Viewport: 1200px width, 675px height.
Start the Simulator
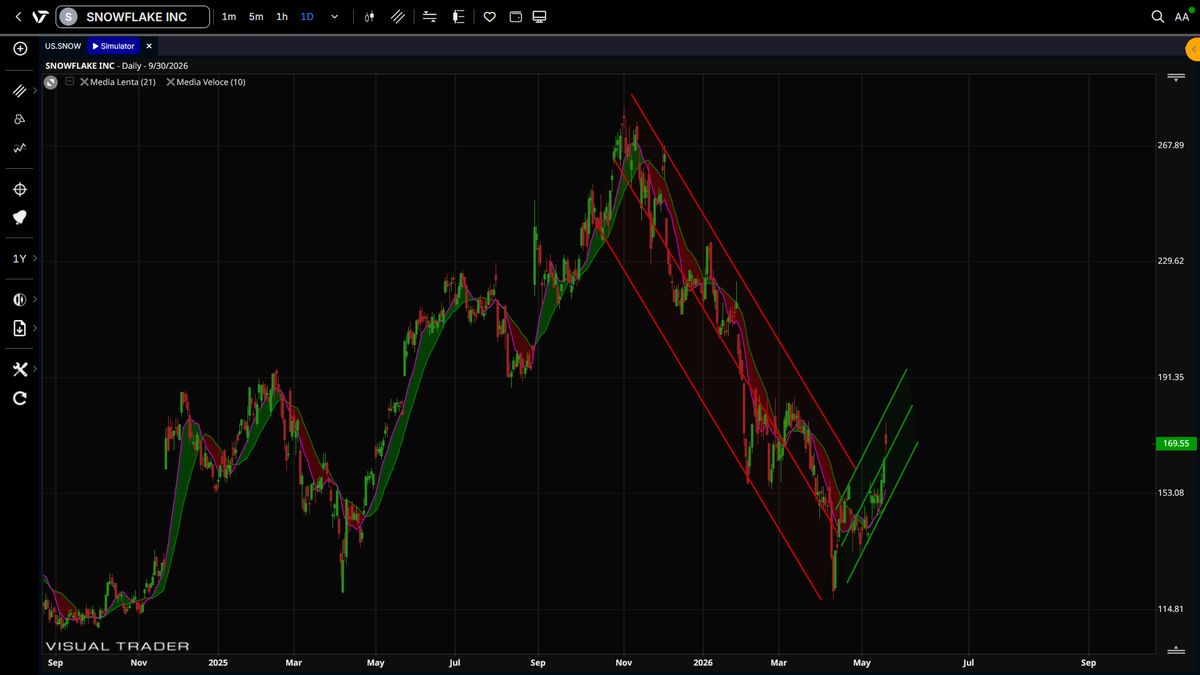point(113,46)
